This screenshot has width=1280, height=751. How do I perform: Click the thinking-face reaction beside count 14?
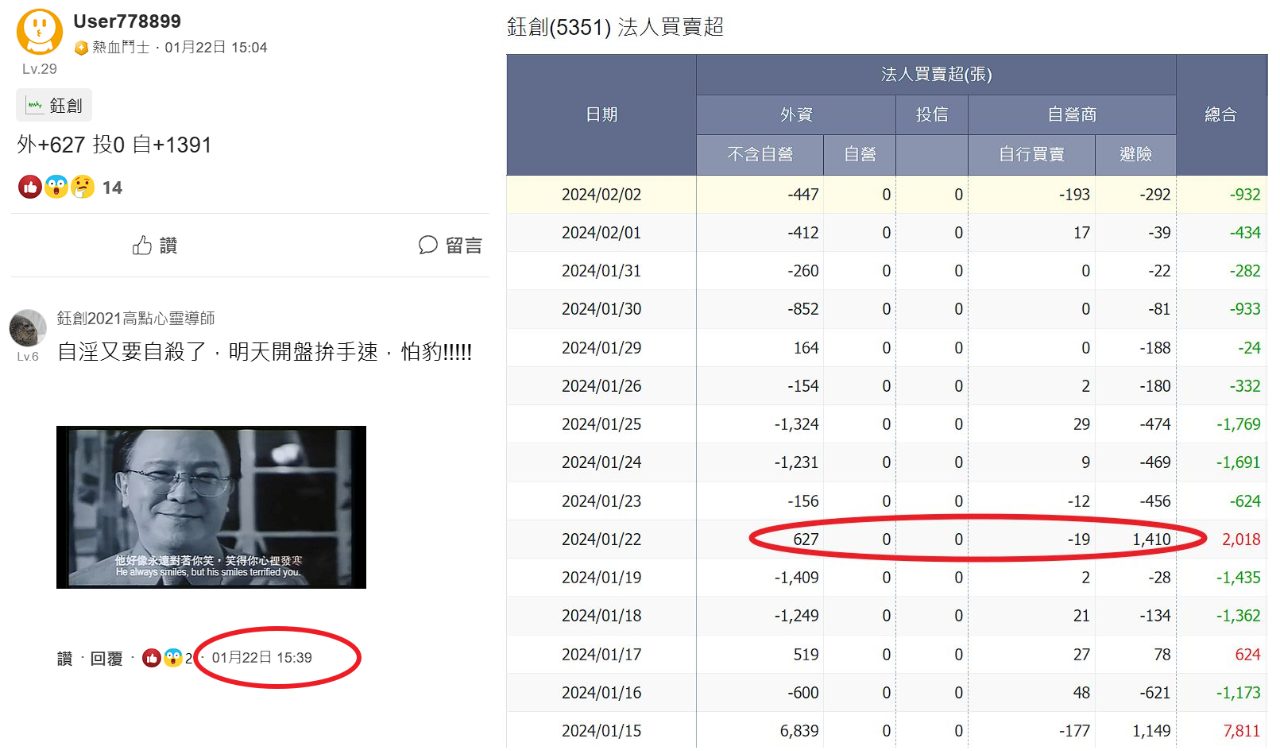point(82,187)
